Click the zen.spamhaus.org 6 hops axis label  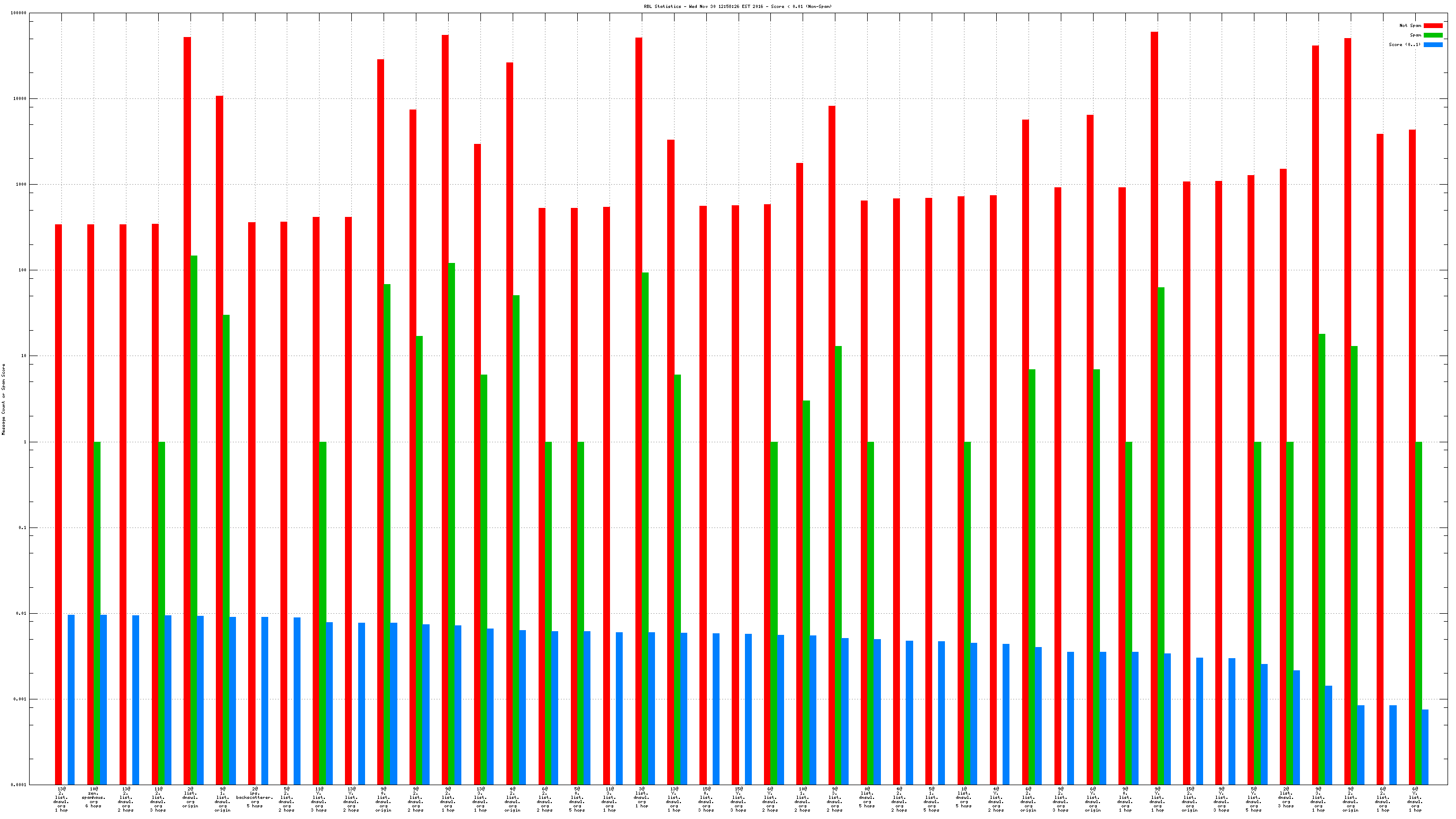pos(93,797)
